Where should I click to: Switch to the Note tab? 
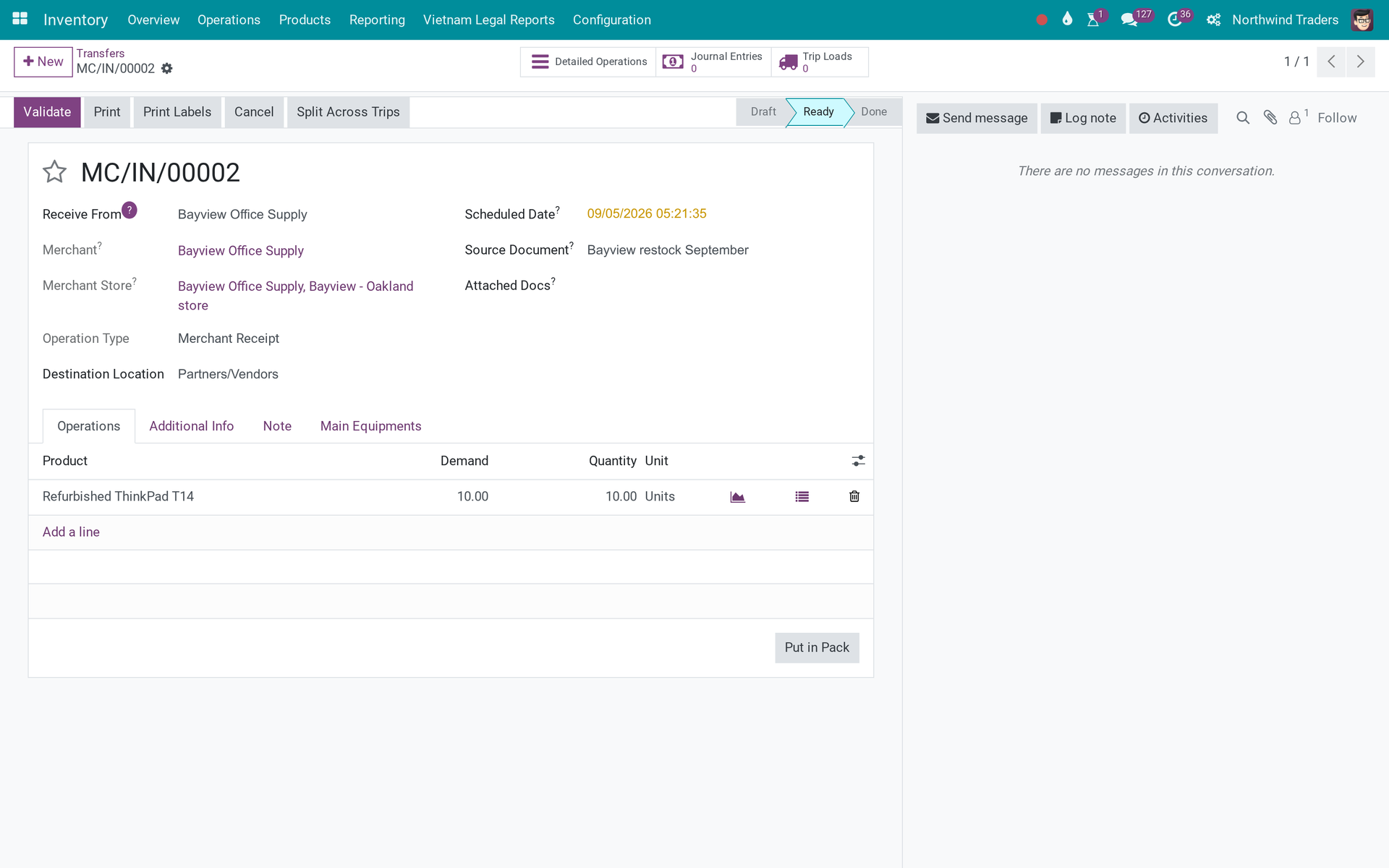[277, 426]
